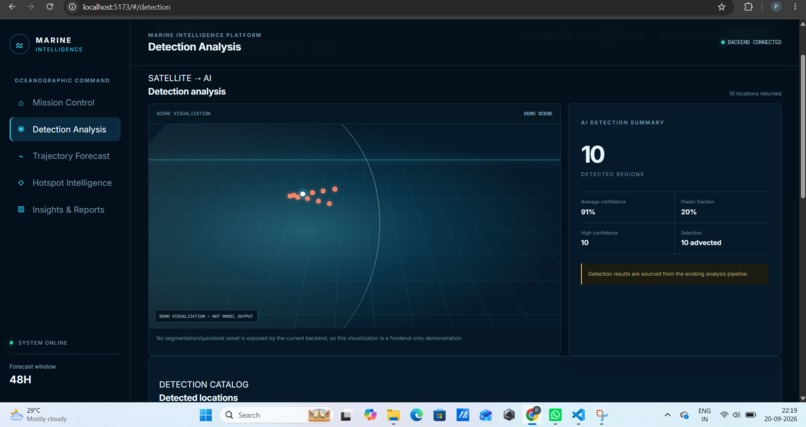Screen dimensions: 806x427
Task: Click the address bar URL
Action: pos(126,7)
